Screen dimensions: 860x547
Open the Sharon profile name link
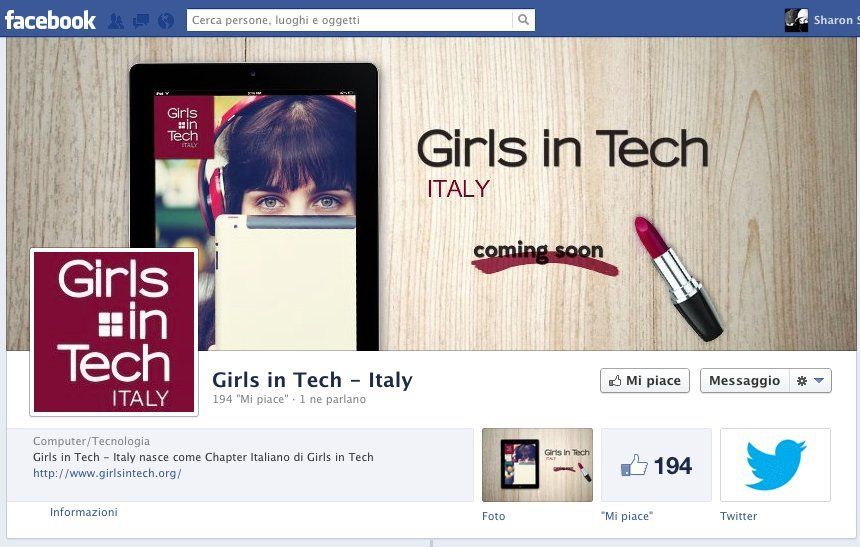pos(836,20)
